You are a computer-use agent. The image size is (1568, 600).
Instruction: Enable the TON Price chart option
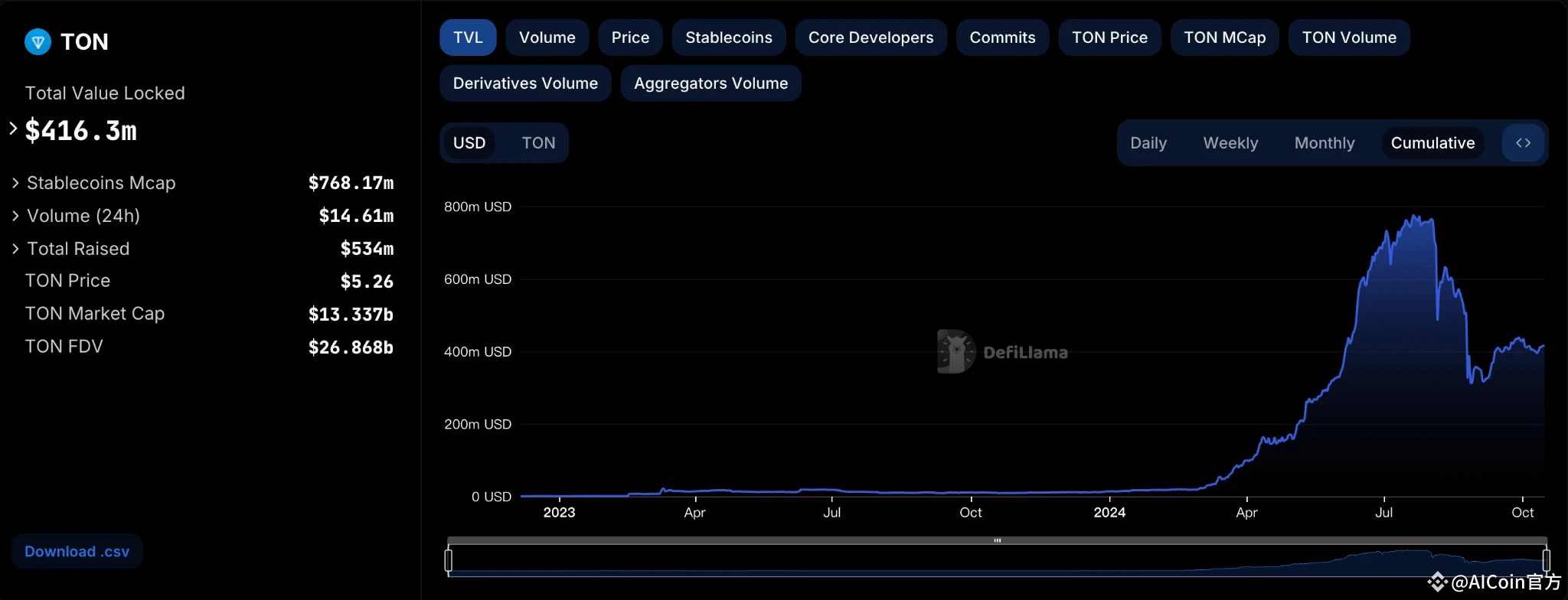[1109, 37]
